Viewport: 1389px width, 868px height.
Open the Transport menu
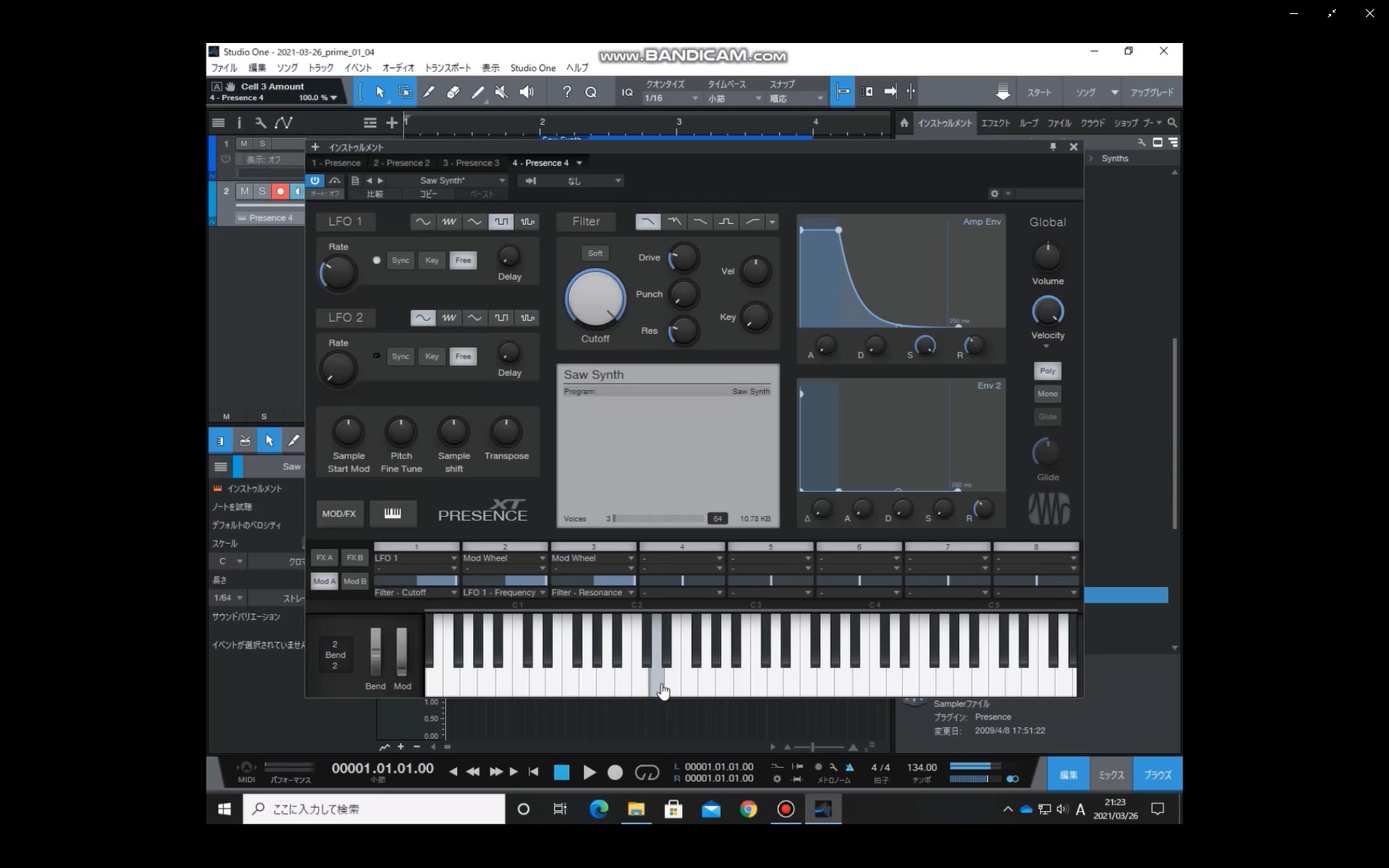coord(447,68)
